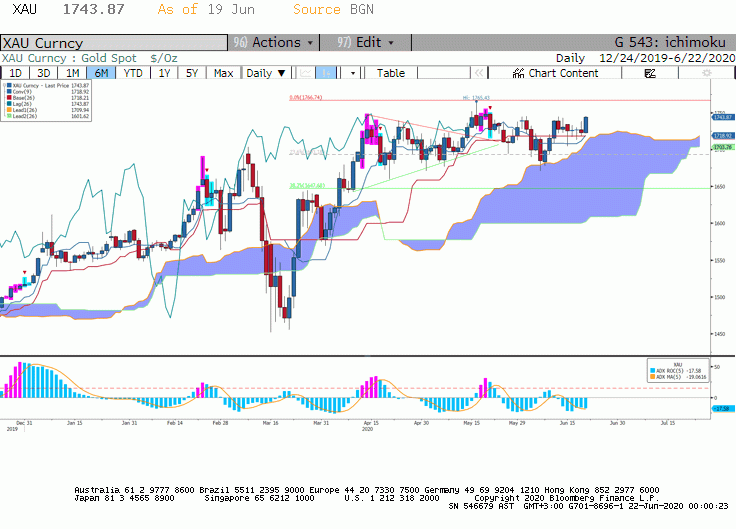Click the ADX MA(5) legend entry
The image size is (736, 529).
click(678, 377)
